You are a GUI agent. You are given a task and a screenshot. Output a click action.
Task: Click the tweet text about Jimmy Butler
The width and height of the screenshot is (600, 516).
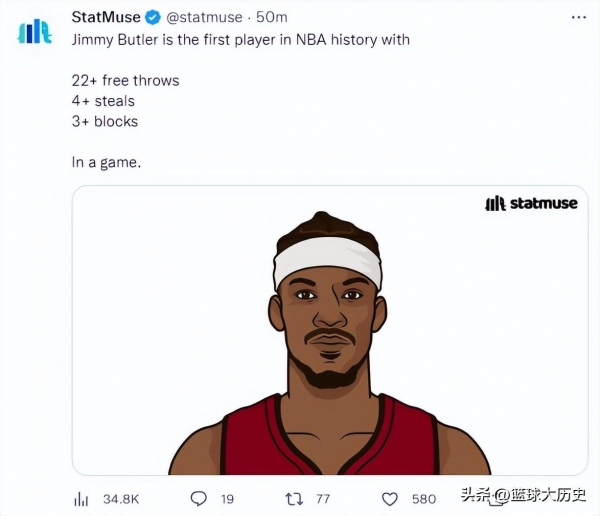[x=241, y=40]
